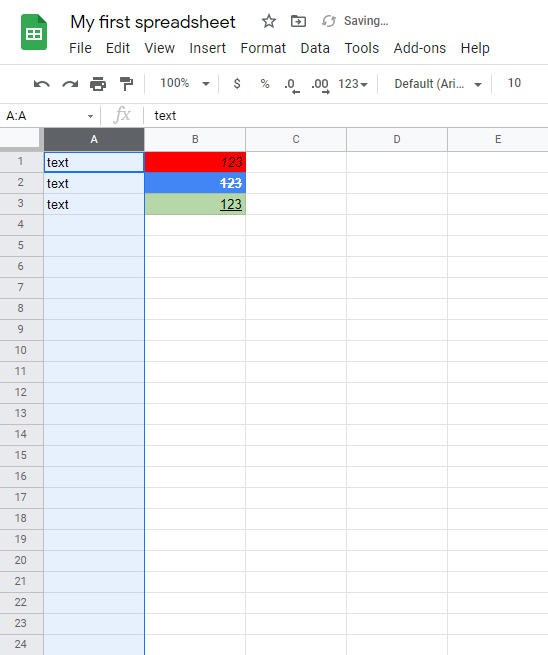Apply percent format icon
The image size is (548, 655).
[265, 84]
